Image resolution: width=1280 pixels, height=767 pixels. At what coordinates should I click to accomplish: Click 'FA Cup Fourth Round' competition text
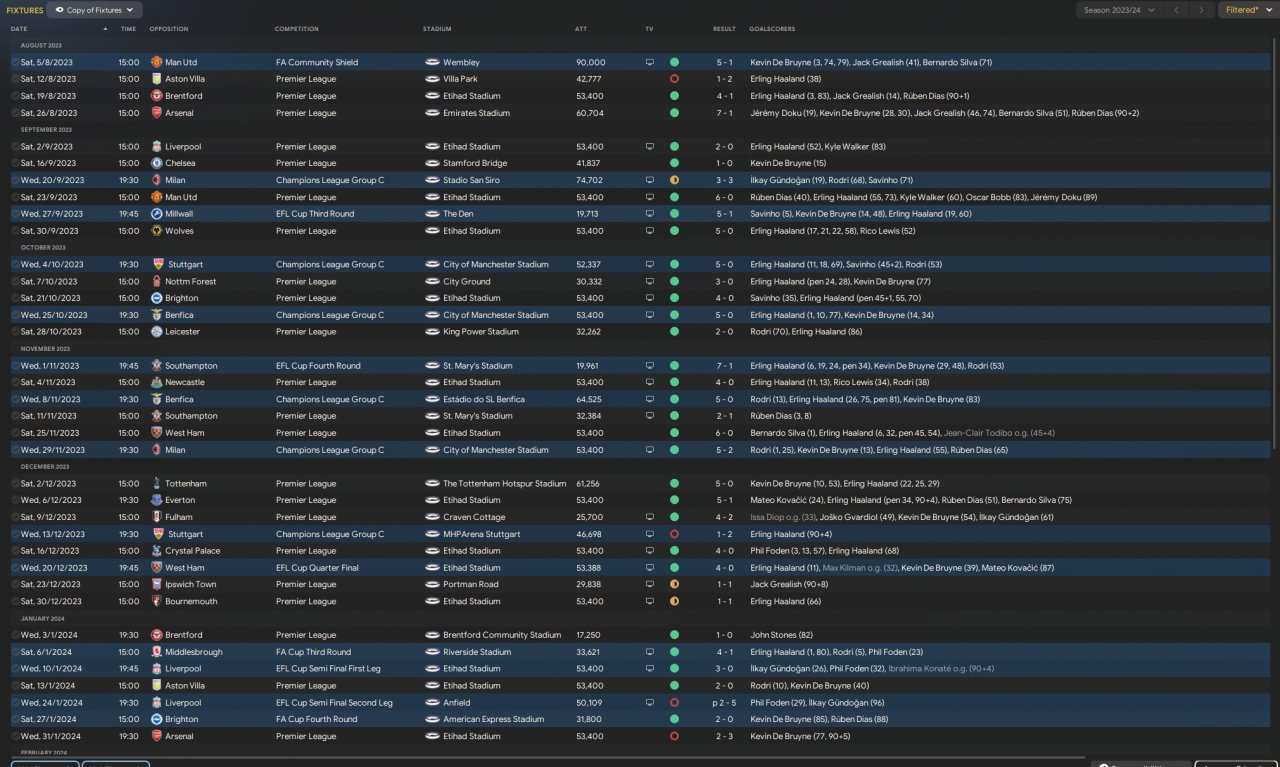coord(316,719)
